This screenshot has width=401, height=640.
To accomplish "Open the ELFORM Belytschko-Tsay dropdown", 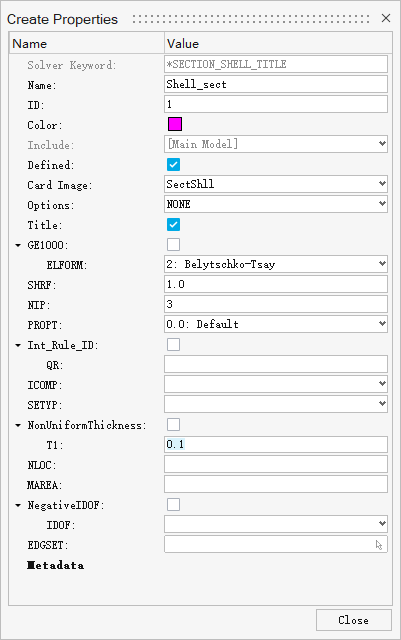I will (x=276, y=264).
